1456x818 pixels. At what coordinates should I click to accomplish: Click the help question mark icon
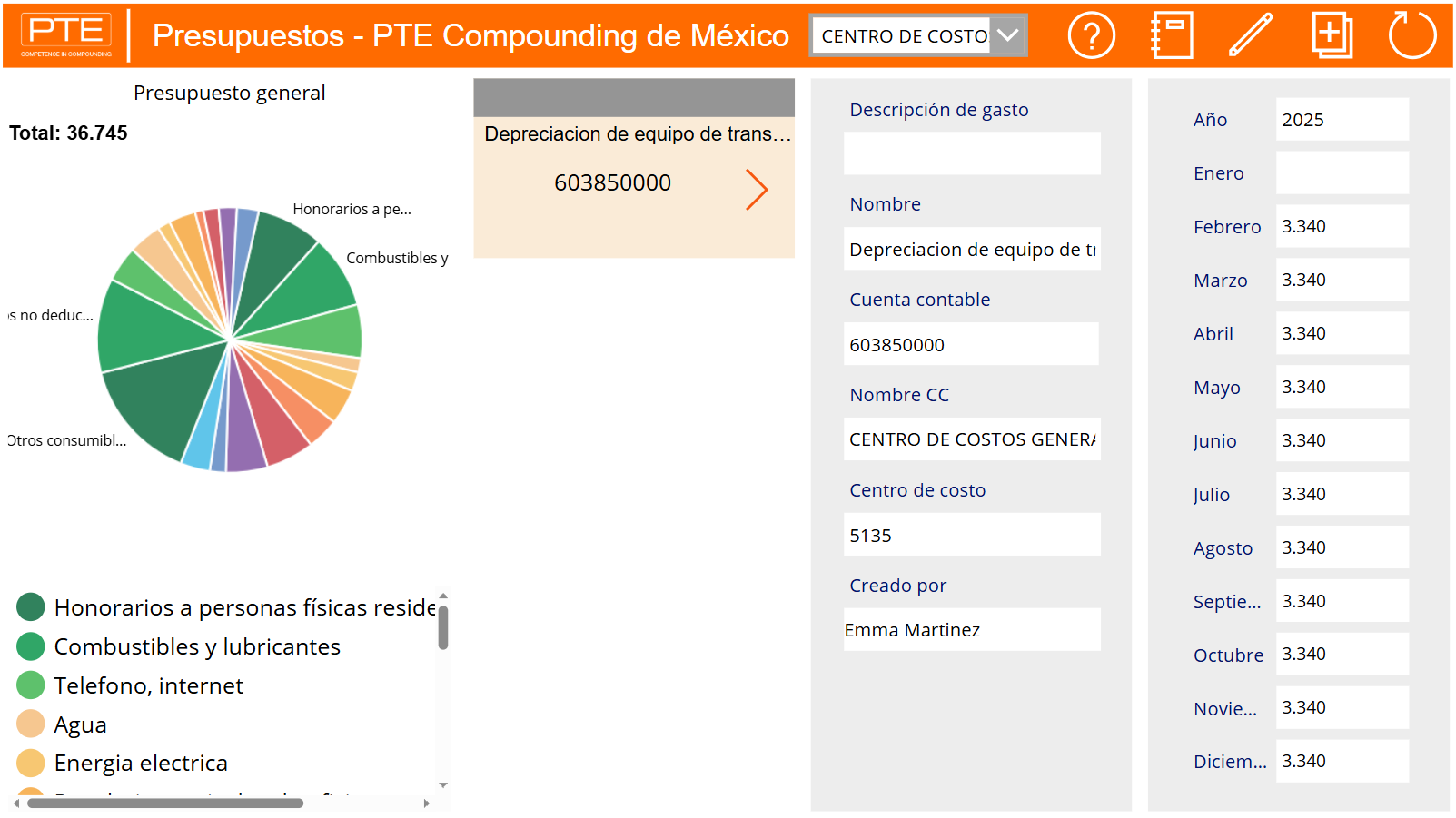(x=1091, y=36)
